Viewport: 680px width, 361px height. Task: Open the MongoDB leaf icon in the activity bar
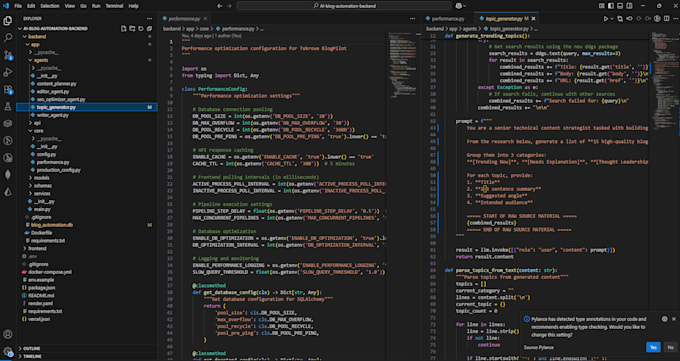pos(7,174)
